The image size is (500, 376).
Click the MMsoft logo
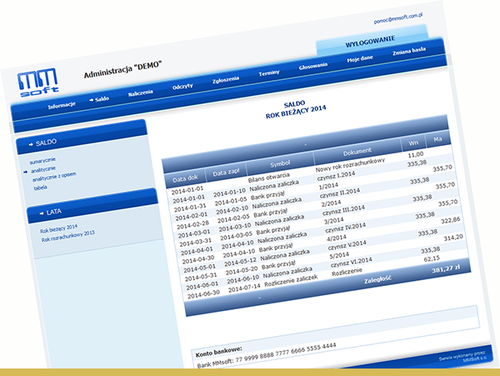38,82
